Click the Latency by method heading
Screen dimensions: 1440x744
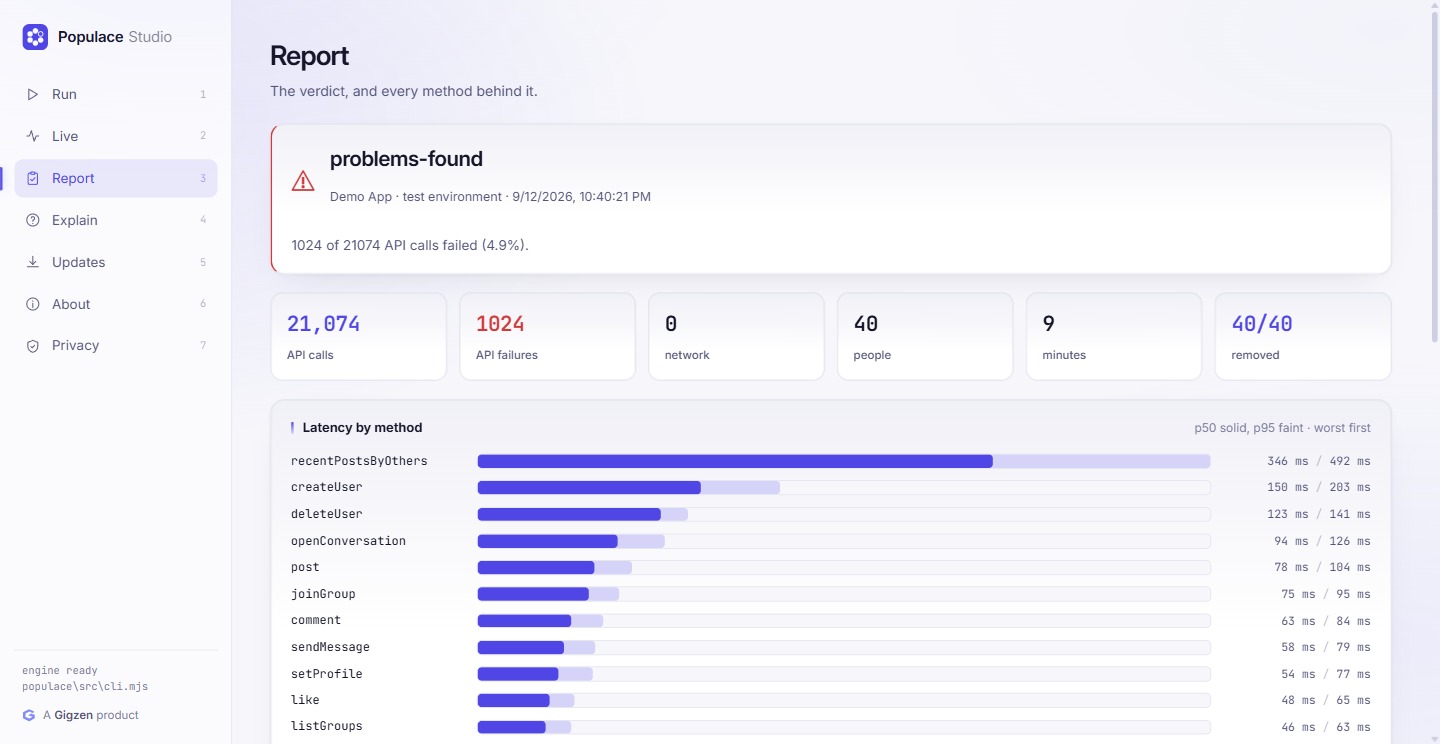[362, 428]
